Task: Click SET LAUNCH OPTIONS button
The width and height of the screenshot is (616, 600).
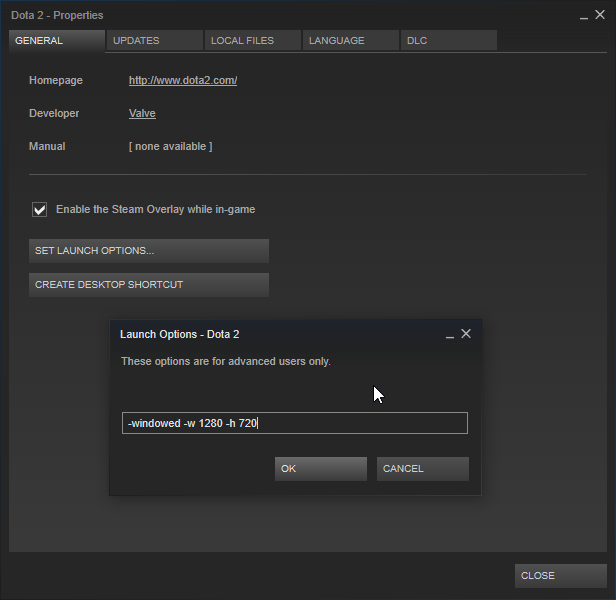Action: pyautogui.click(x=149, y=251)
